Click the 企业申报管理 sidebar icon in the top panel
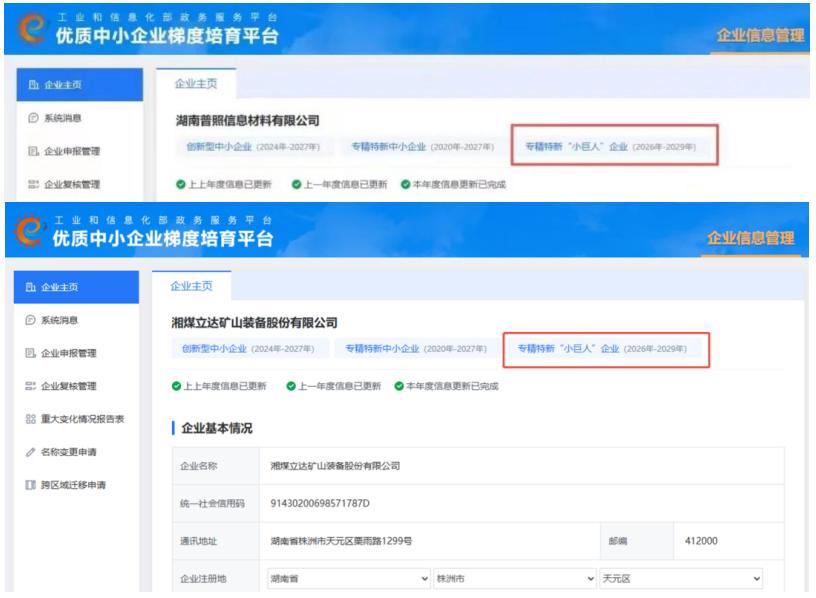The width and height of the screenshot is (816, 598). pyautogui.click(x=33, y=151)
